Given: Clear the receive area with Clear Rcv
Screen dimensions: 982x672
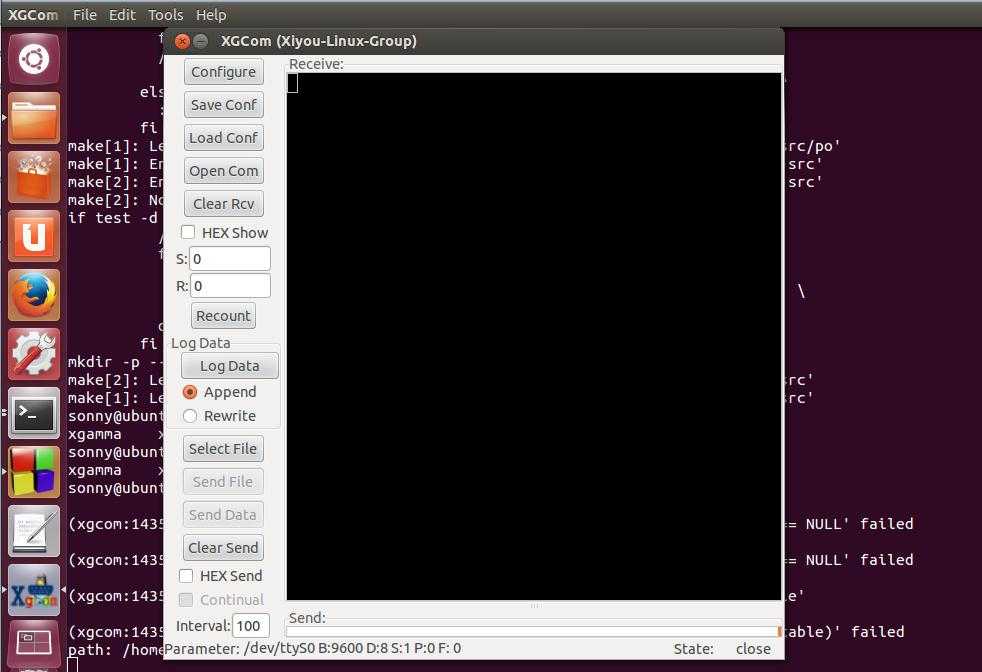Looking at the screenshot, I should pyautogui.click(x=224, y=204).
